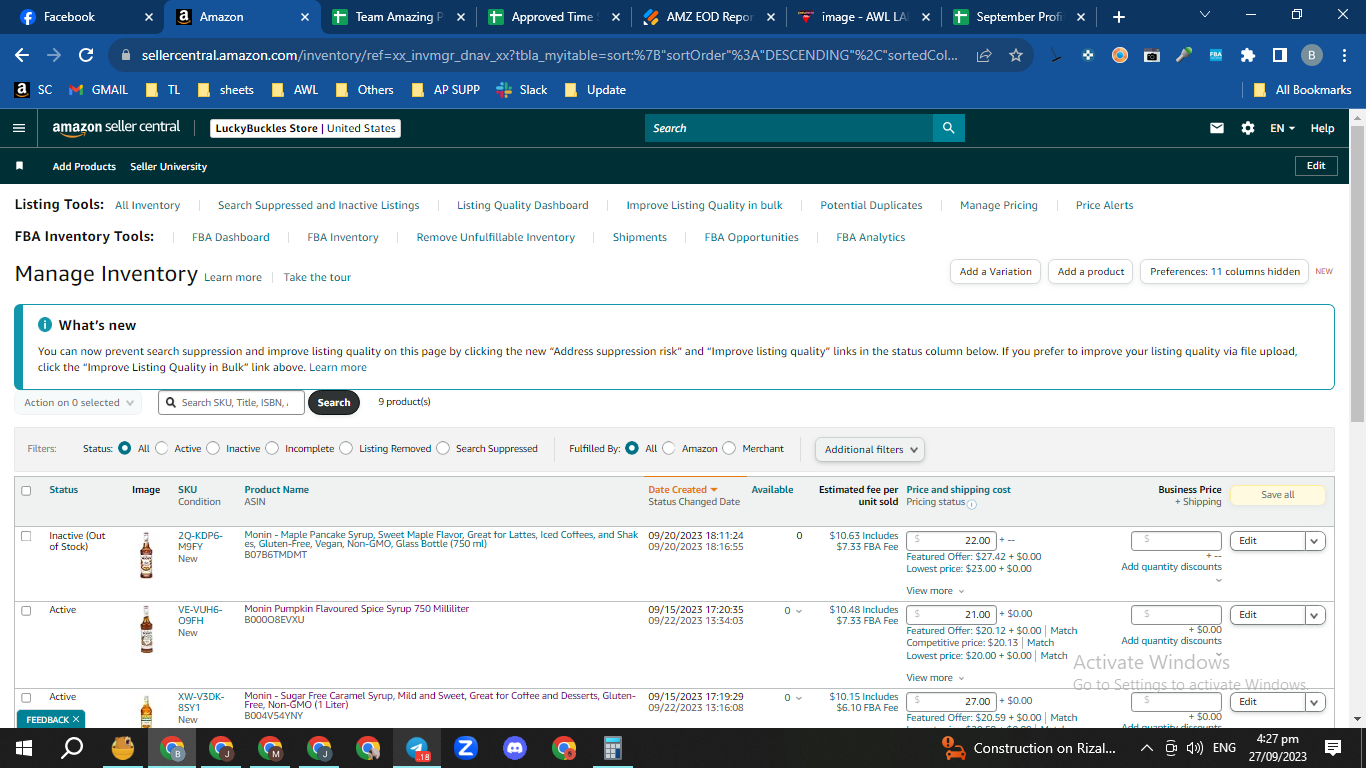Viewport: 1366px width, 768px height.
Task: Click the Take the tour link
Action: coord(317,277)
